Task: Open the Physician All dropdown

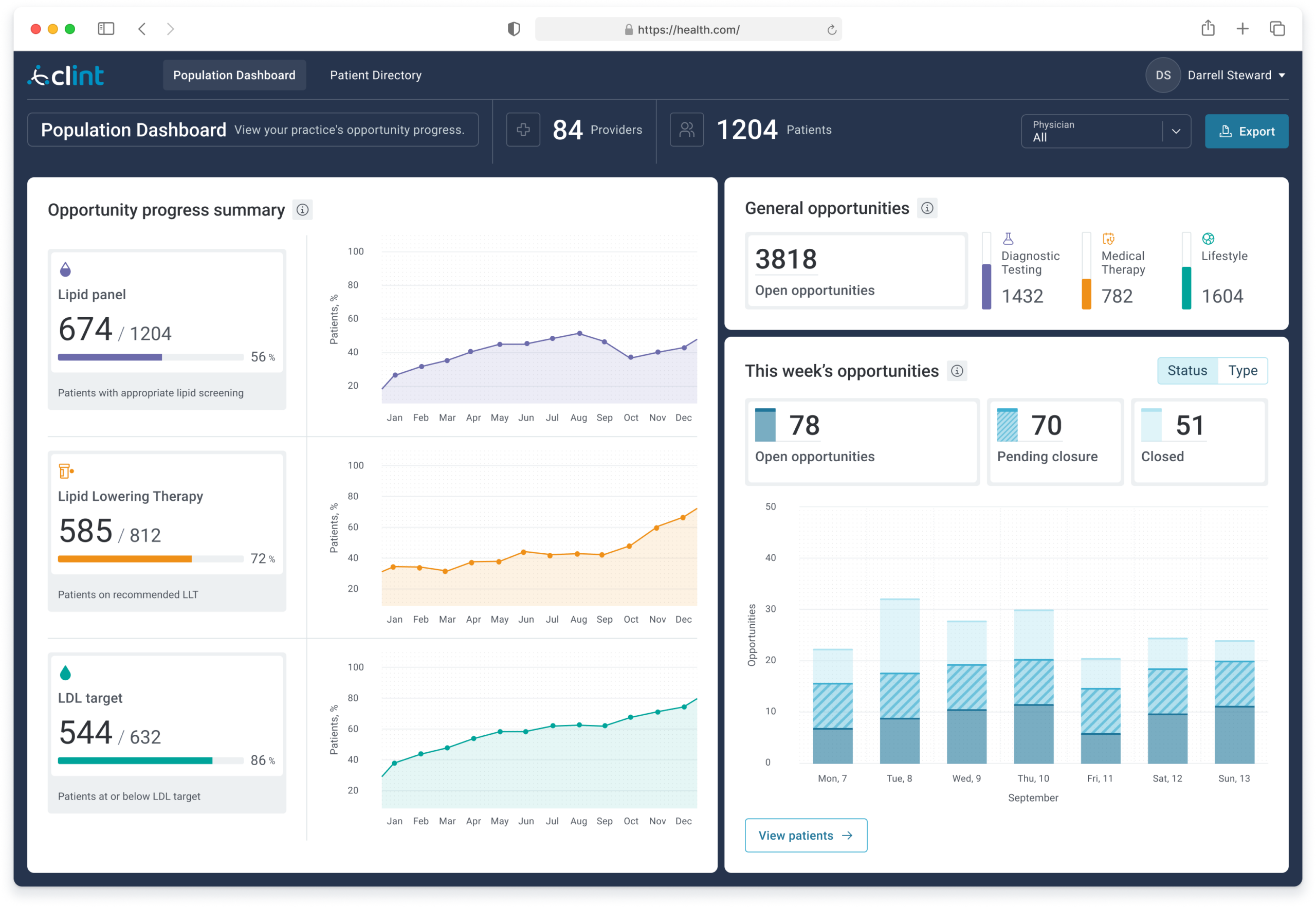Action: pos(1106,131)
